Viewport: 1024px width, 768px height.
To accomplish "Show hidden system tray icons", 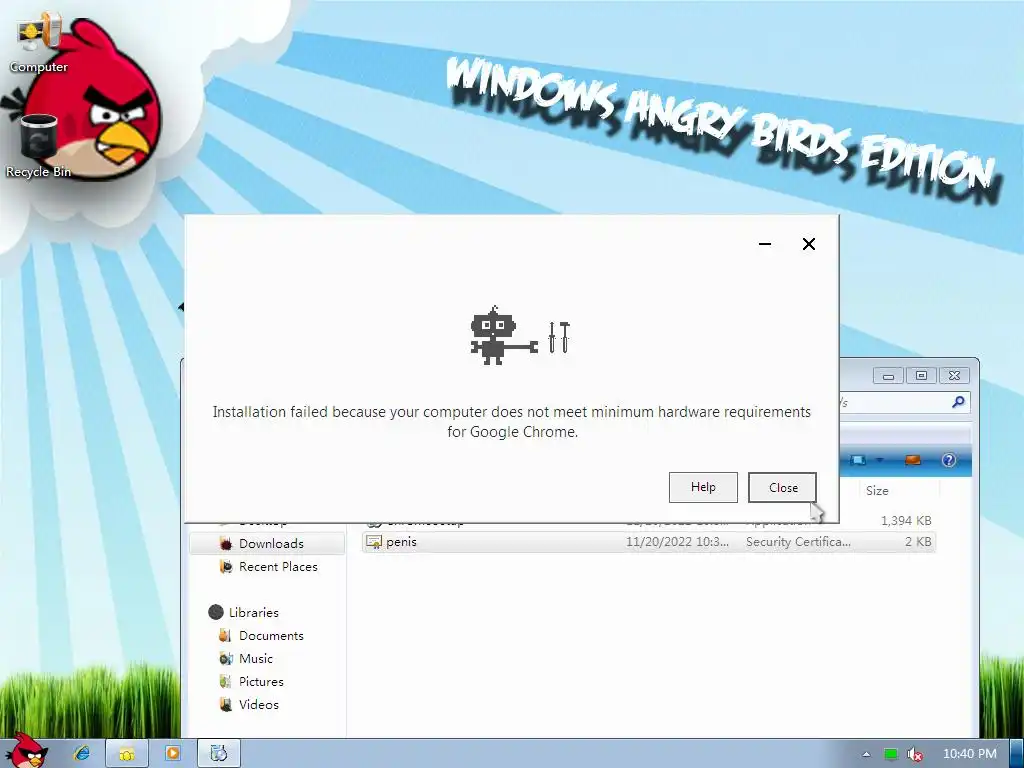I will [x=866, y=754].
